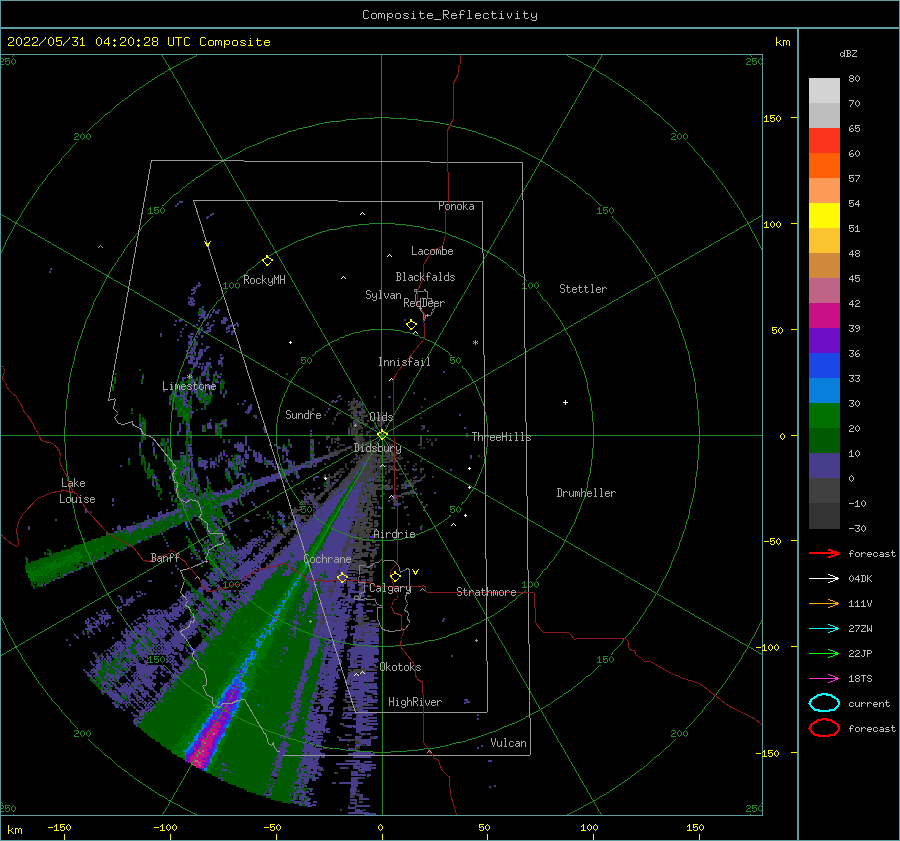The image size is (900, 841).
Task: Click the Airdrie city label
Action: coord(394,534)
